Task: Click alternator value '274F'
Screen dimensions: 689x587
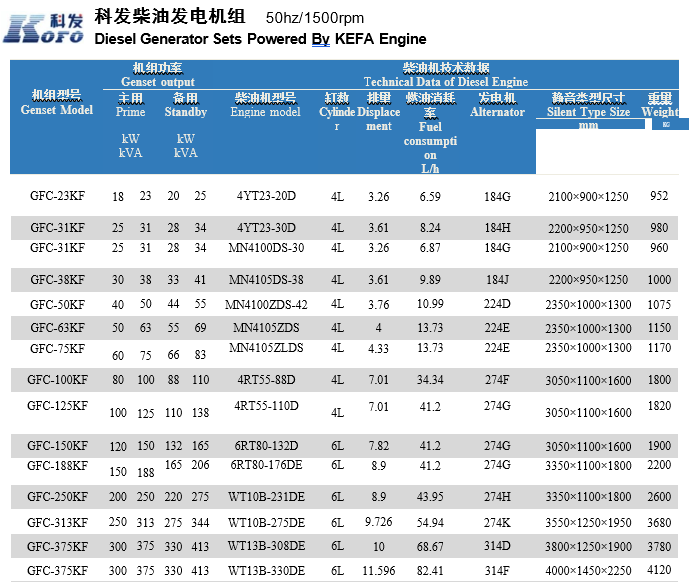Action: pyautogui.click(x=497, y=379)
